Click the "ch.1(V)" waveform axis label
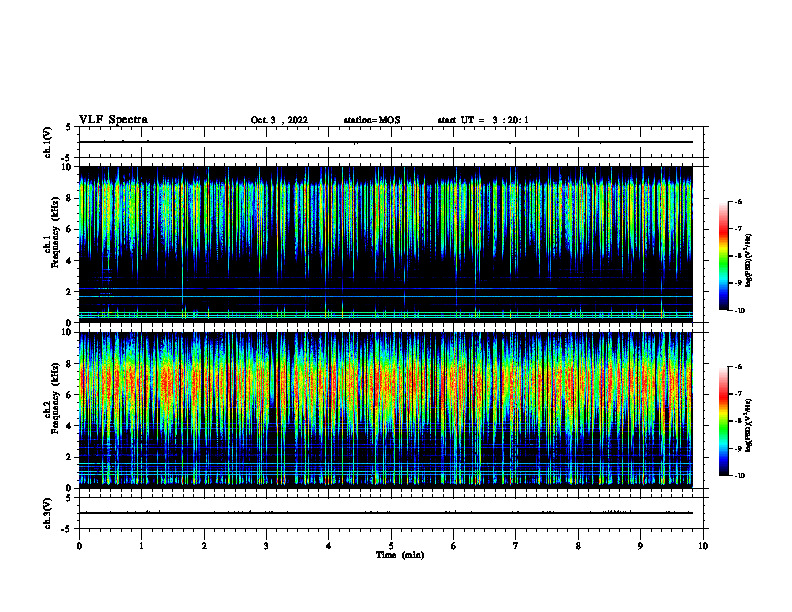This screenshot has height=612, width=792. (x=48, y=142)
